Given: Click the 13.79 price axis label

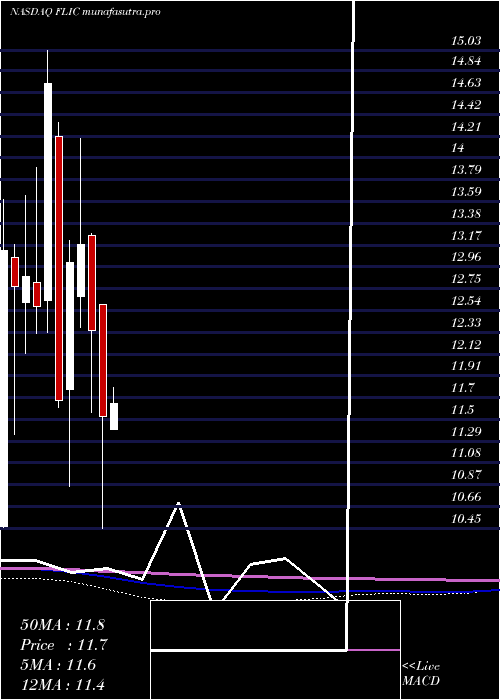Looking at the screenshot, I should pos(466,170).
